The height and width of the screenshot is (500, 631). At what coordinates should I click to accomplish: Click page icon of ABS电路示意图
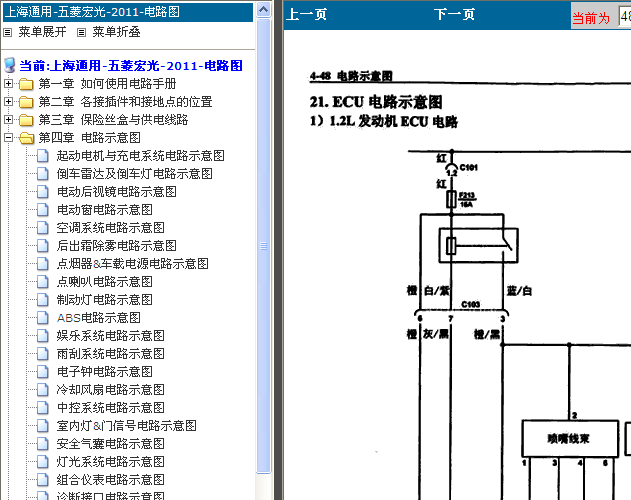click(43, 318)
